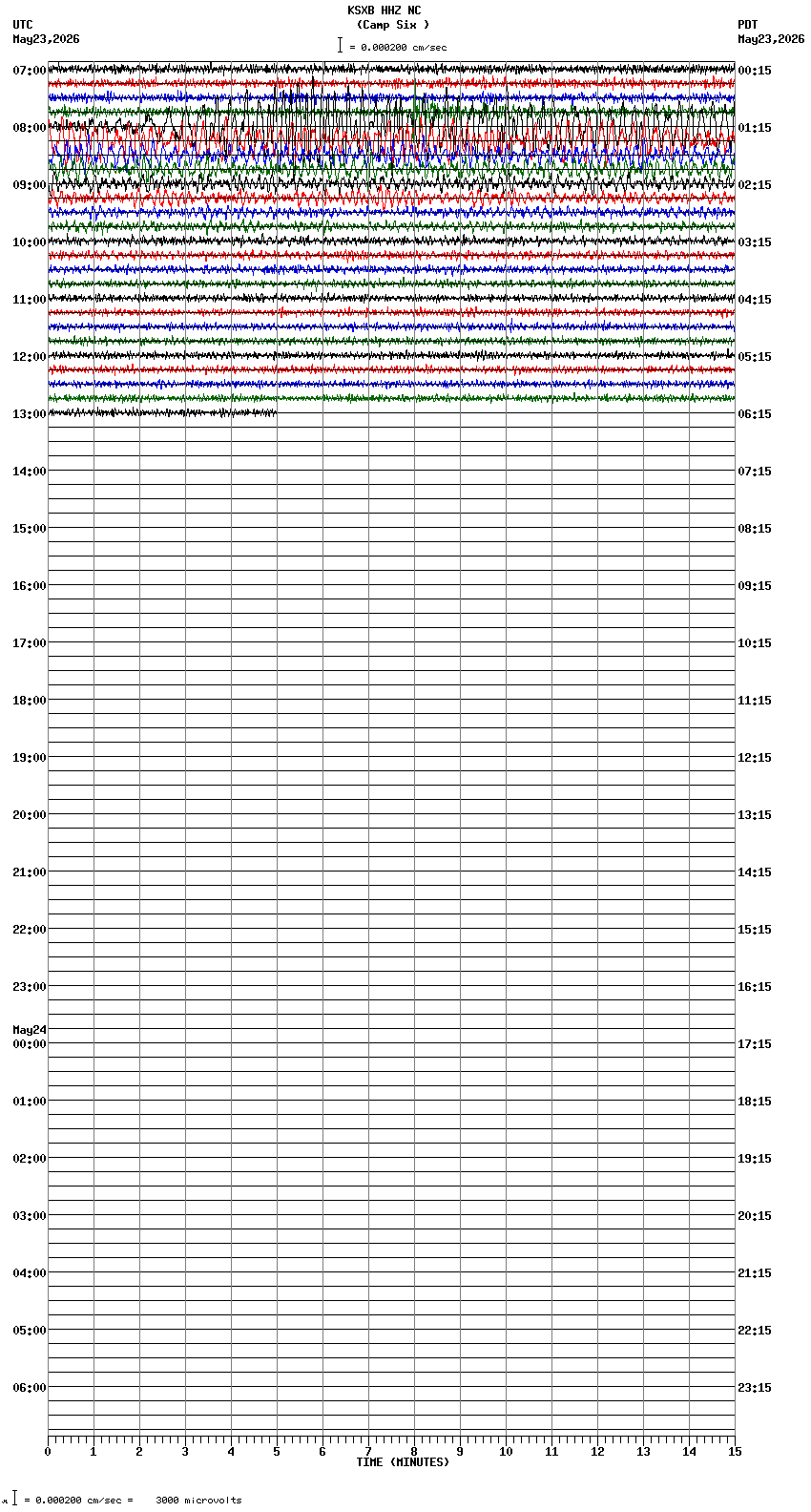Click the 13:00 UTC row label
This screenshot has width=811, height=1512.
click(30, 414)
